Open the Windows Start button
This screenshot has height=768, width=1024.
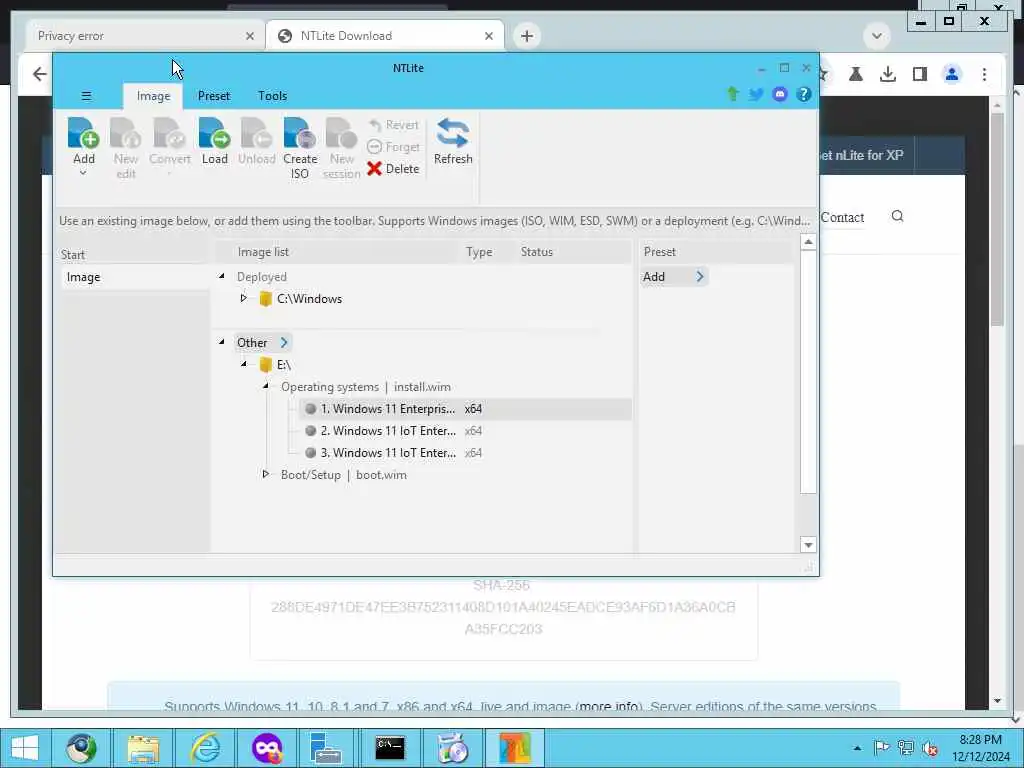point(24,748)
